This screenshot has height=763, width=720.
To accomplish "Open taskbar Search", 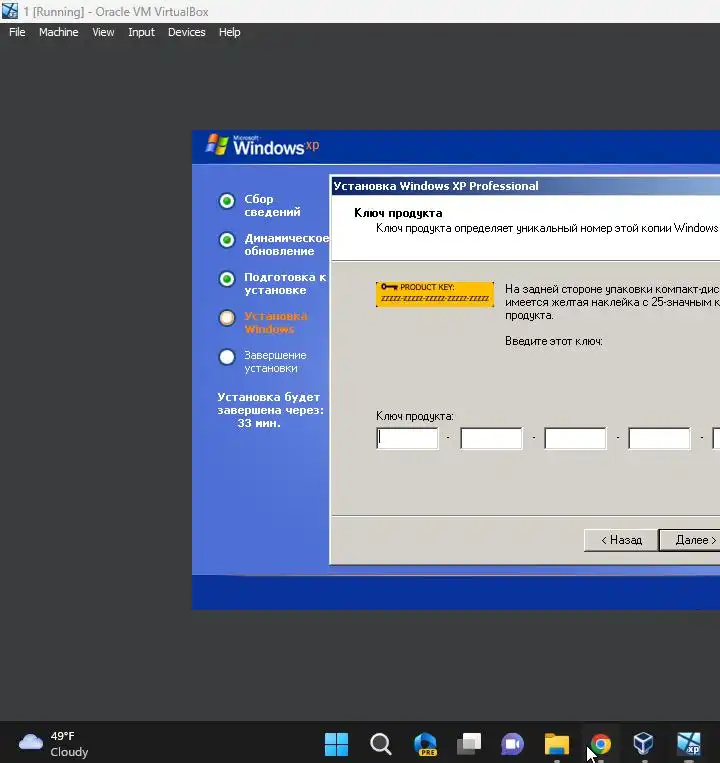I will [380, 744].
